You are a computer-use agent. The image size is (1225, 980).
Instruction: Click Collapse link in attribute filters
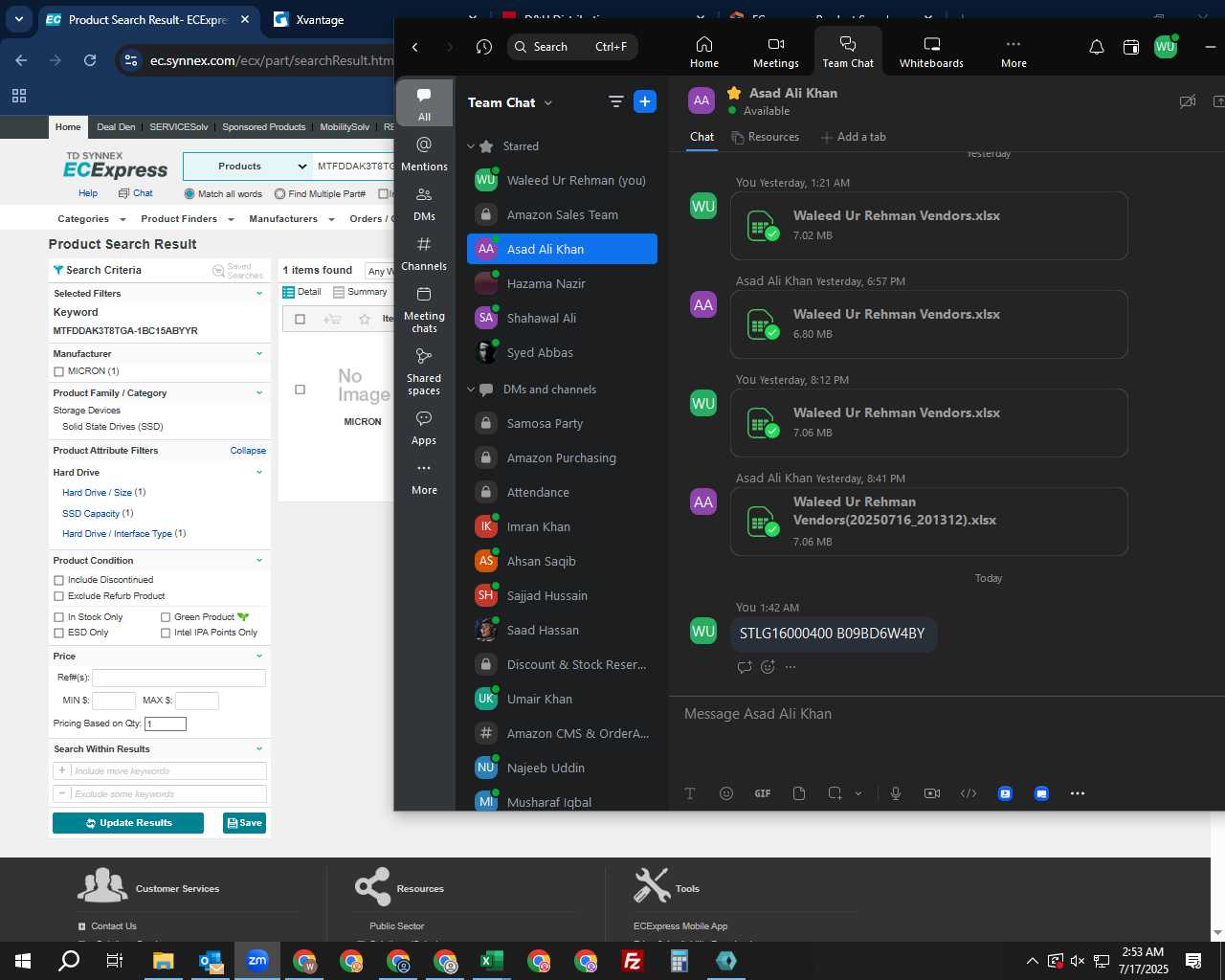click(248, 451)
